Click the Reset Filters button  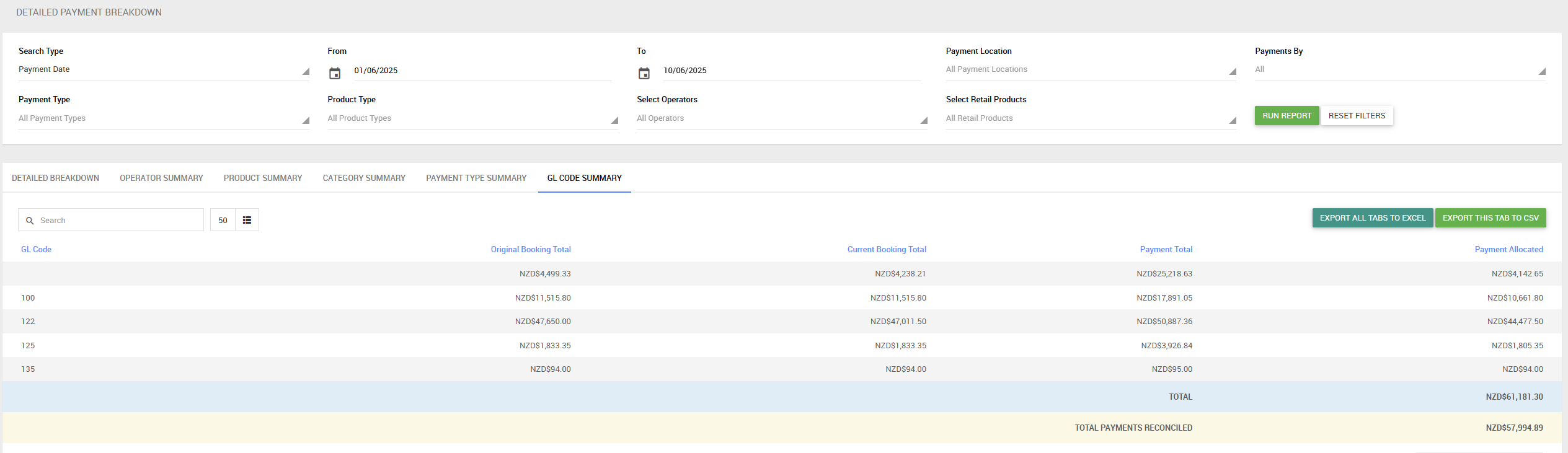click(x=1357, y=116)
